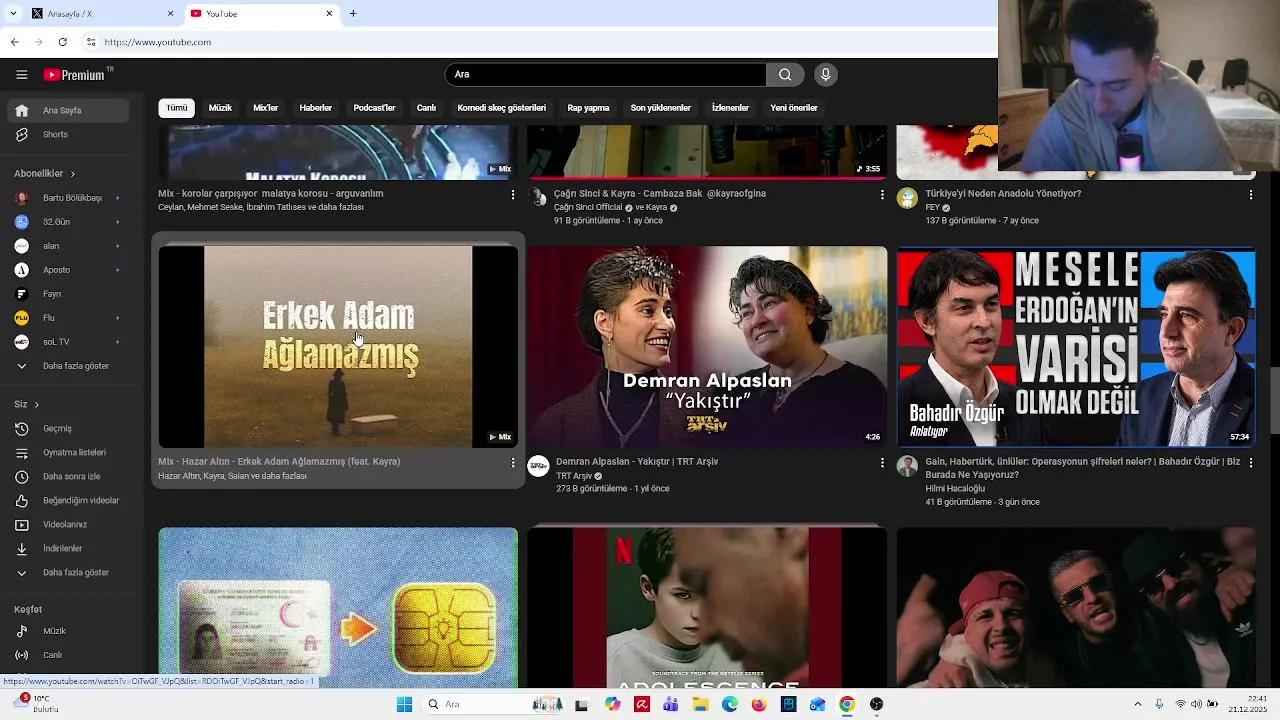Image resolution: width=1280 pixels, height=720 pixels.
Task: Open Demran Alpaslan Yakıştır thumbnail
Action: [707, 347]
